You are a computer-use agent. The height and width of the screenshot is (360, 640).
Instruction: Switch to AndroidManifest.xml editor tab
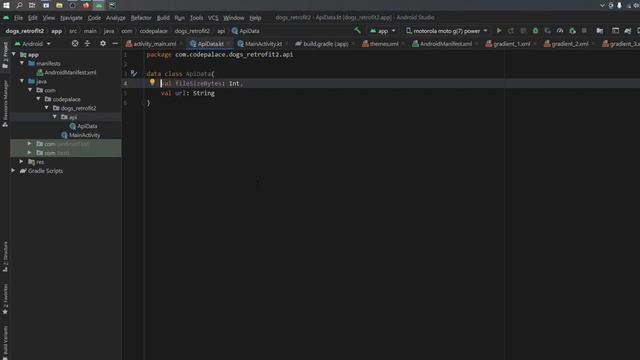point(445,44)
